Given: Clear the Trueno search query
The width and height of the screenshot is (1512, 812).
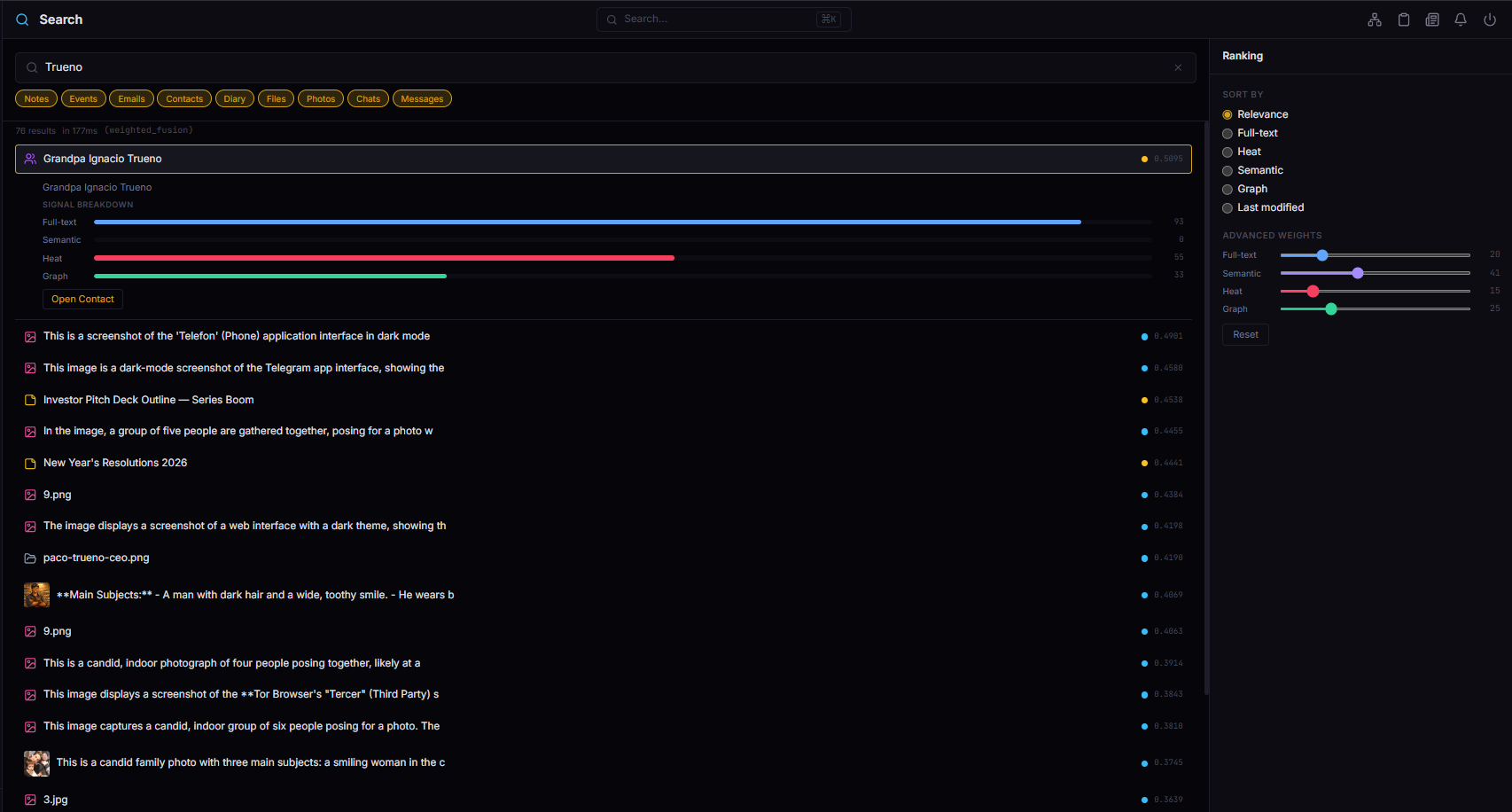Looking at the screenshot, I should tap(1178, 66).
